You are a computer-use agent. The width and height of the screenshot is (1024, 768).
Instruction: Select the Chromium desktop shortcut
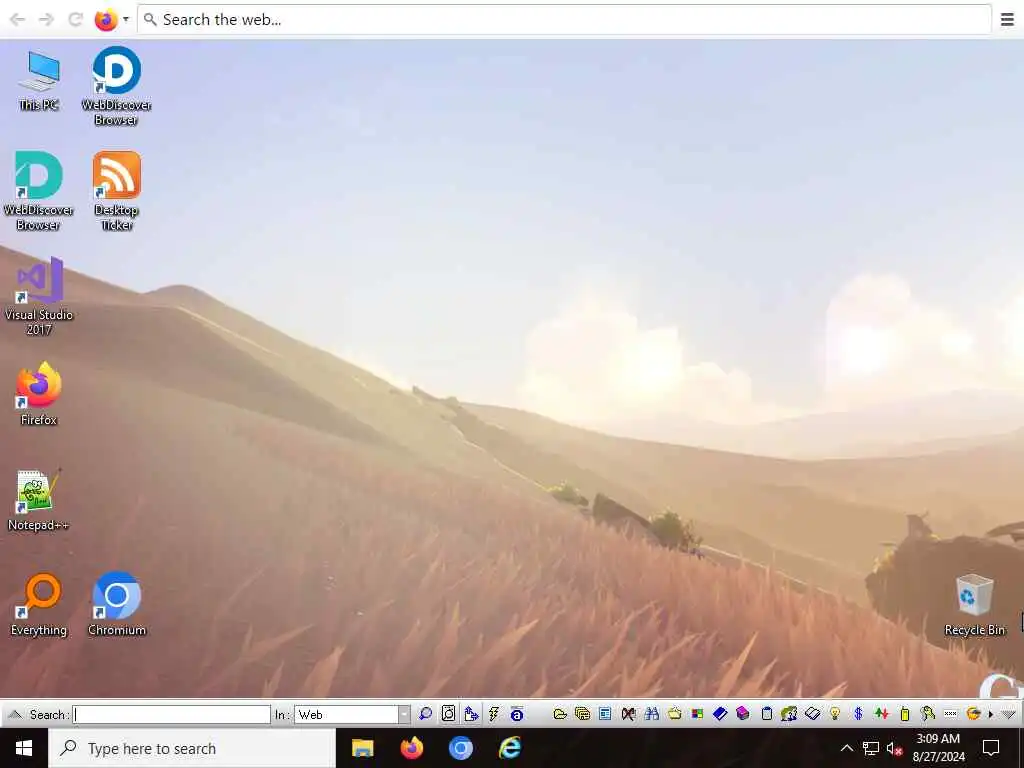[116, 604]
